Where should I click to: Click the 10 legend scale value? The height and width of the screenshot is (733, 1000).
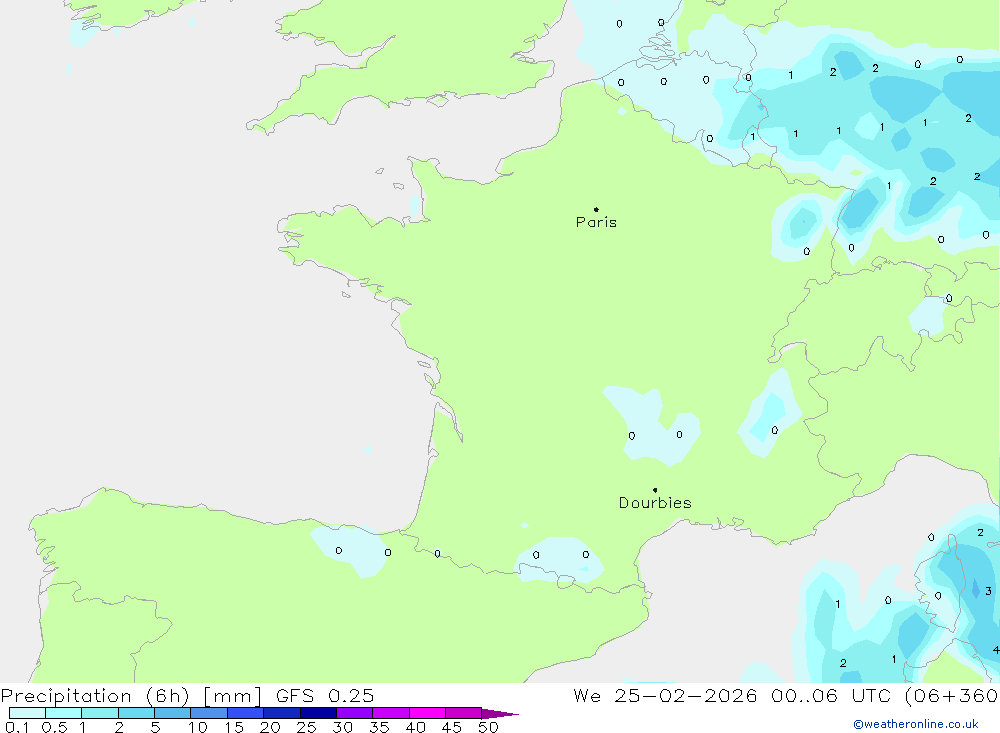pyautogui.click(x=198, y=727)
